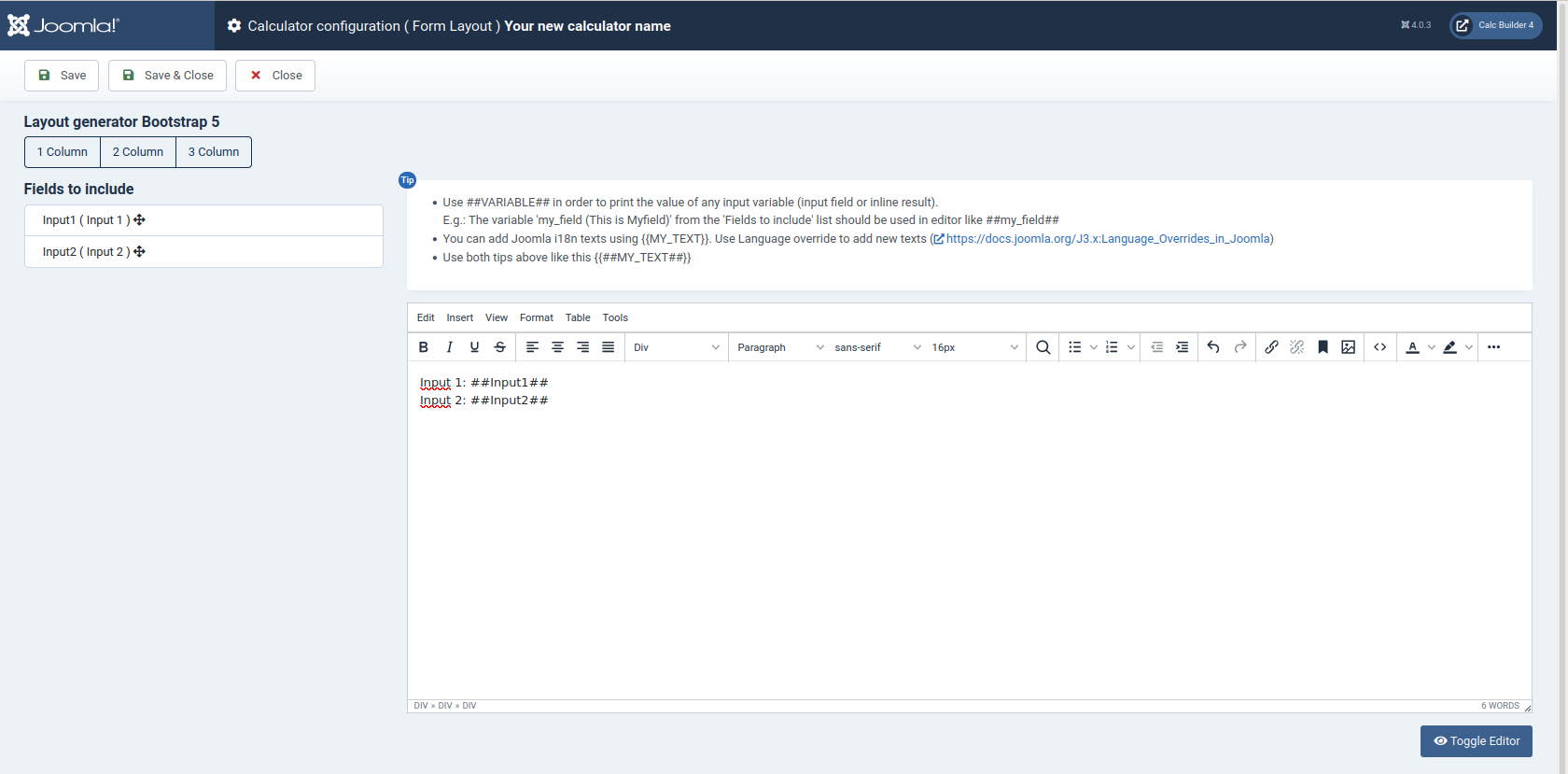
Task: Click the Joomla 4.0.3 version indicator
Action: (x=1416, y=25)
